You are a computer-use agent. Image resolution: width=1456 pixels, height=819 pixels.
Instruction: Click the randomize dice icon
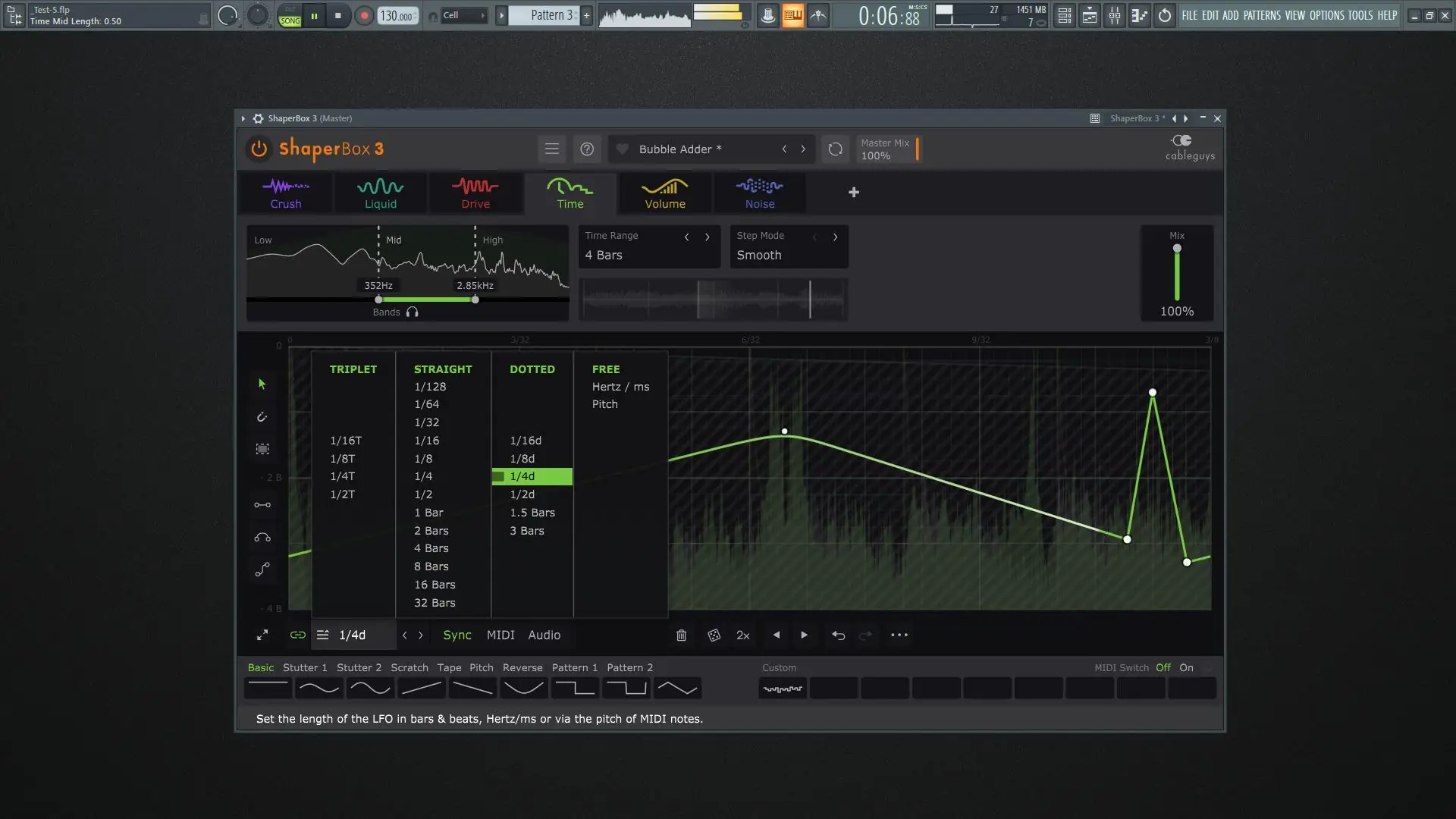pos(714,635)
